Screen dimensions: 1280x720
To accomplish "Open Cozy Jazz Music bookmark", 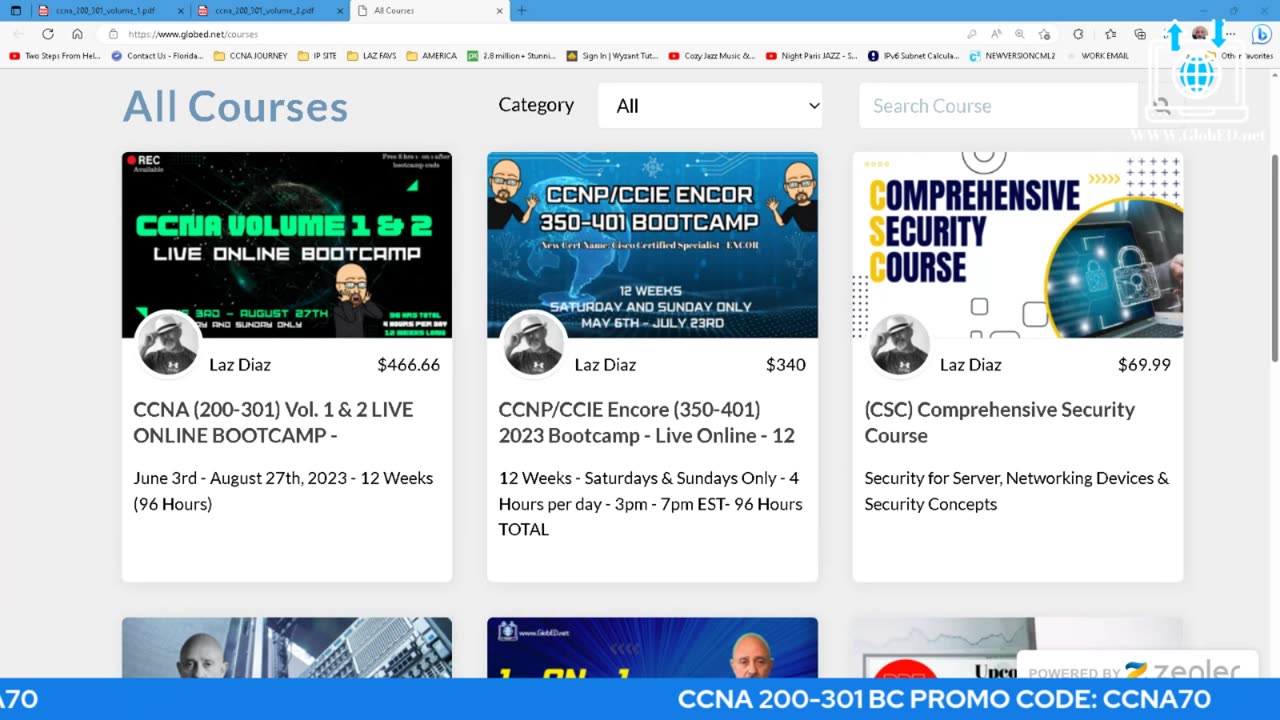I will click(712, 56).
